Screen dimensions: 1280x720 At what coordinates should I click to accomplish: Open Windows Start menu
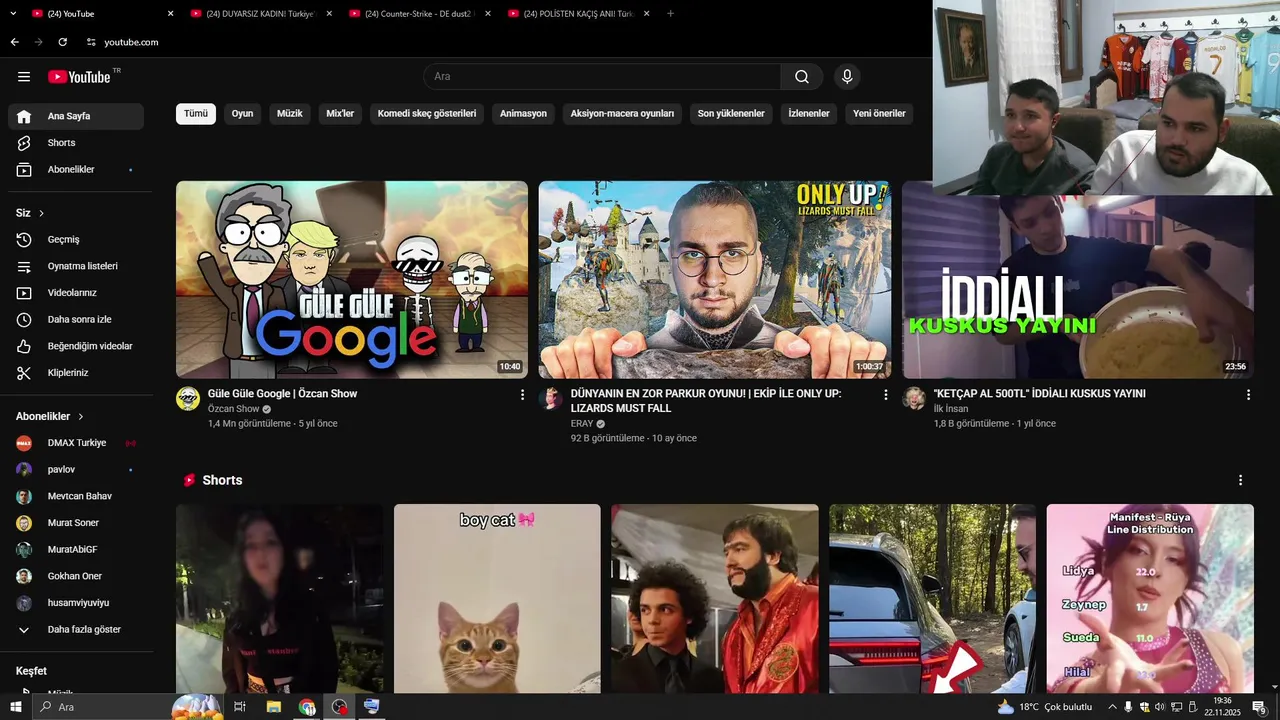click(15, 707)
